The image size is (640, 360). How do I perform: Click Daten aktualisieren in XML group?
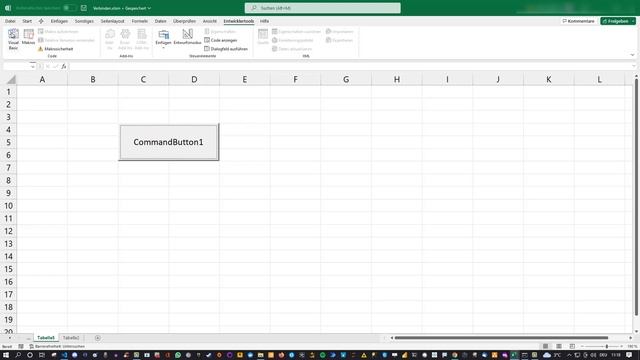coord(292,49)
